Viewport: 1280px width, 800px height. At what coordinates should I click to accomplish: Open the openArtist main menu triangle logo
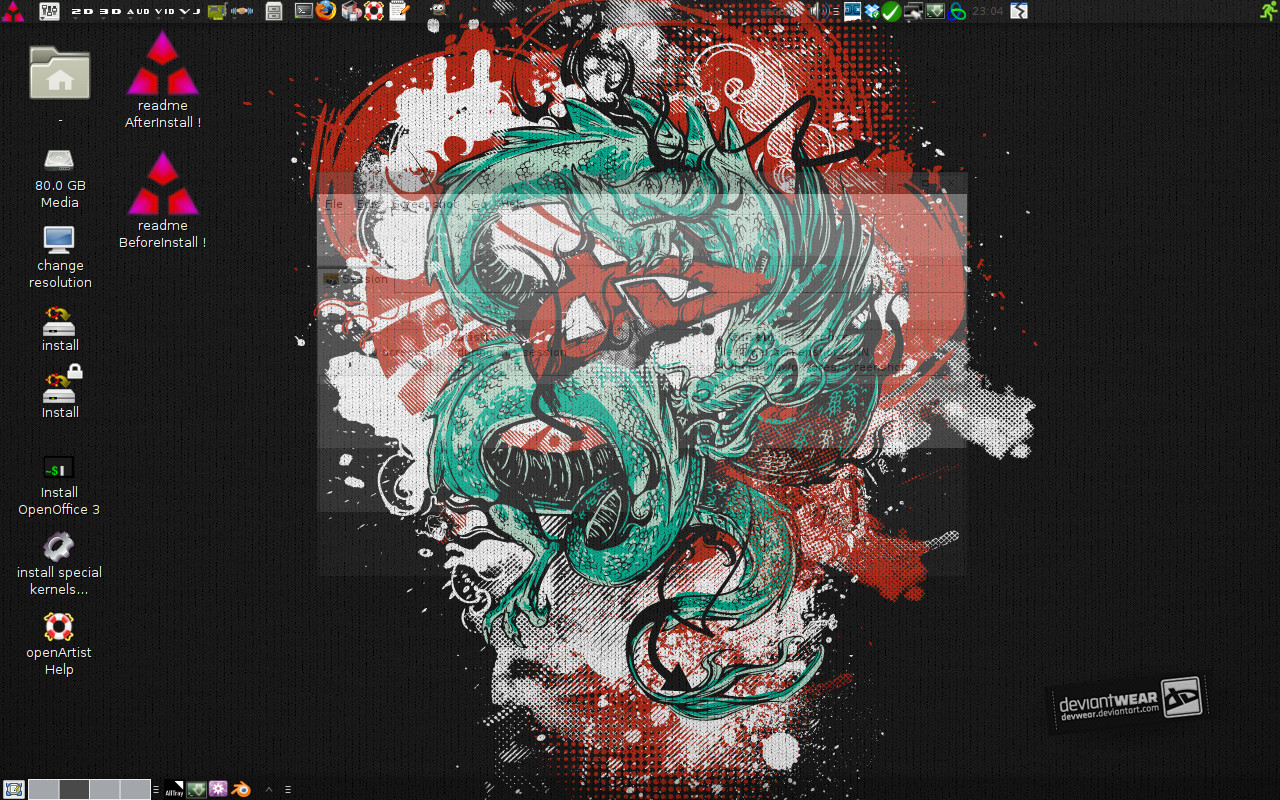tap(12, 11)
